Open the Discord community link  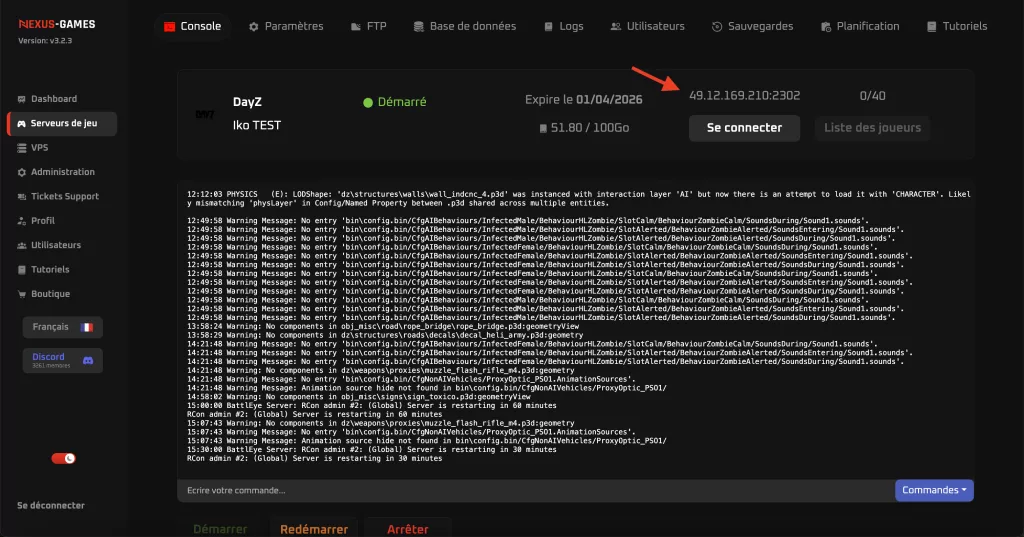click(63, 361)
